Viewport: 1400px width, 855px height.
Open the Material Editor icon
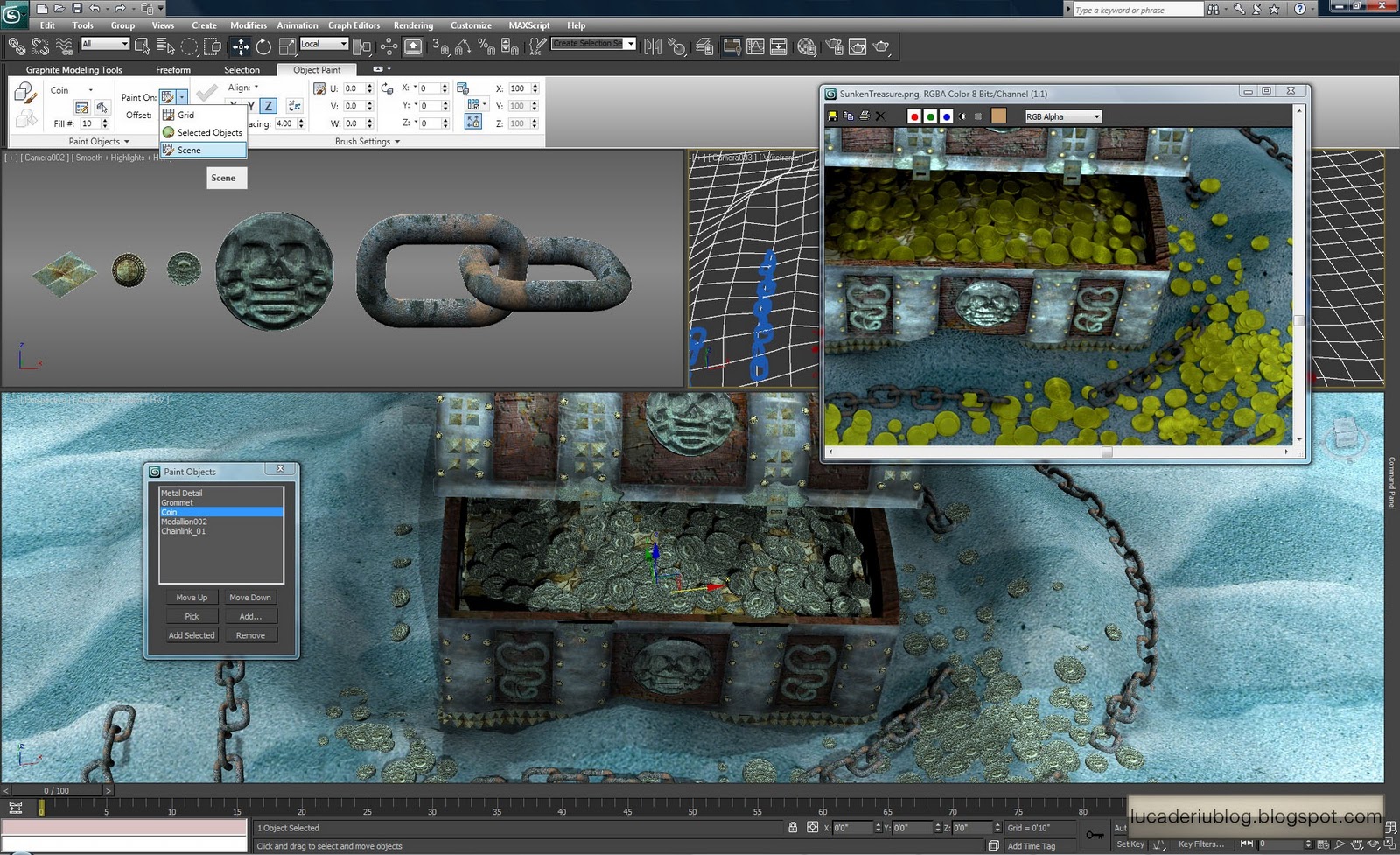pos(806,47)
